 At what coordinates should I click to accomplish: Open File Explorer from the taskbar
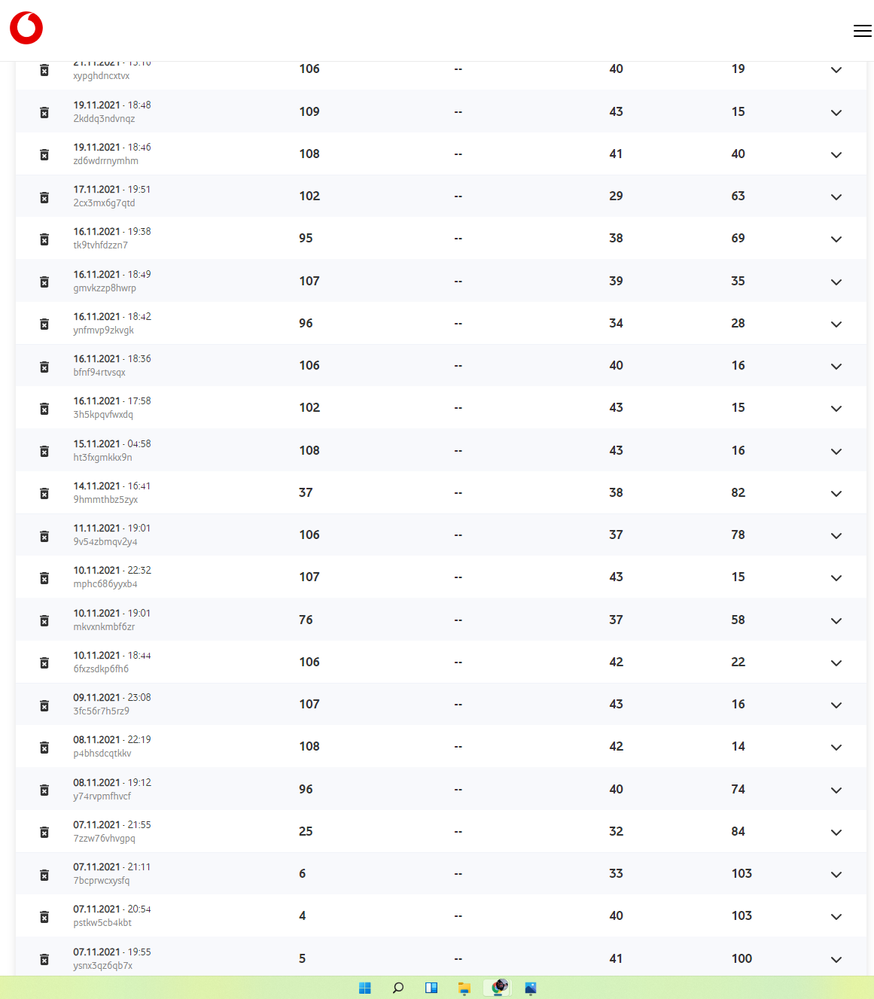click(464, 988)
